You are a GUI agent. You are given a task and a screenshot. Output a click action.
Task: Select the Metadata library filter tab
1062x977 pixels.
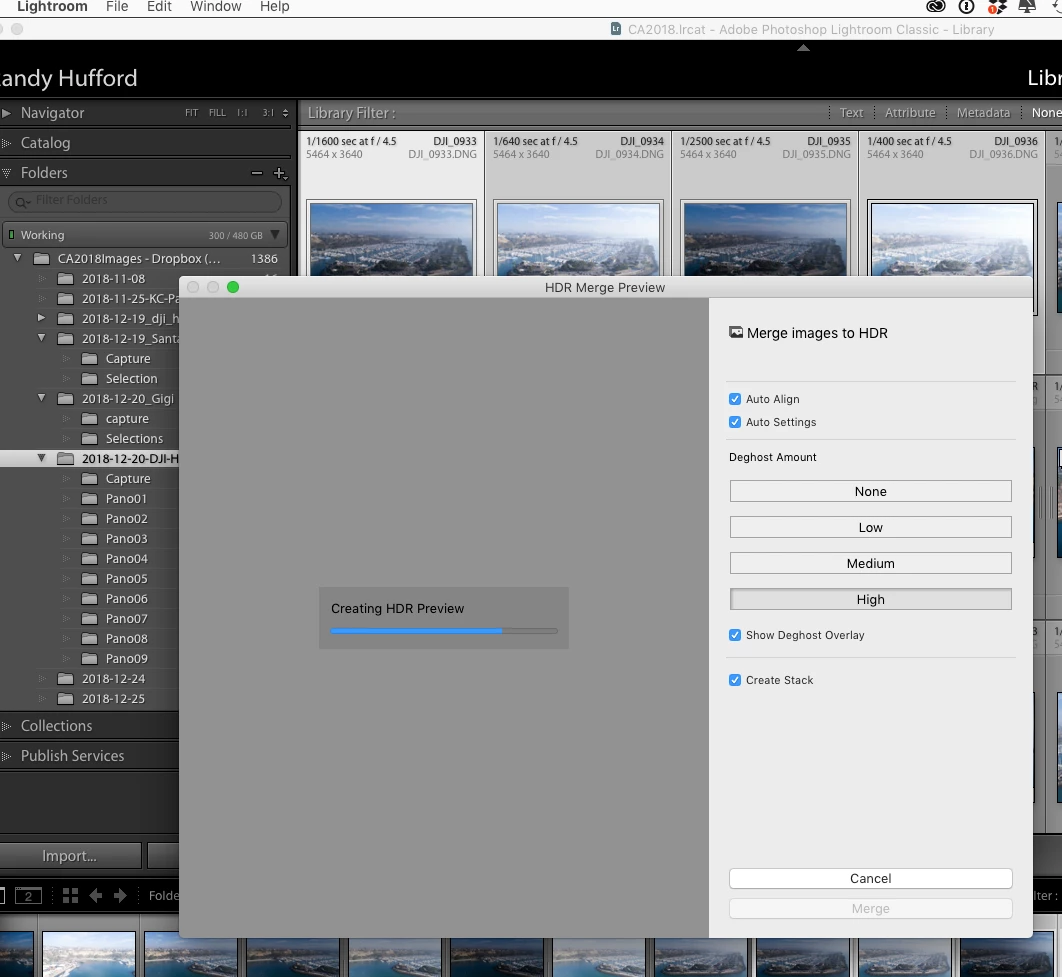pos(983,113)
